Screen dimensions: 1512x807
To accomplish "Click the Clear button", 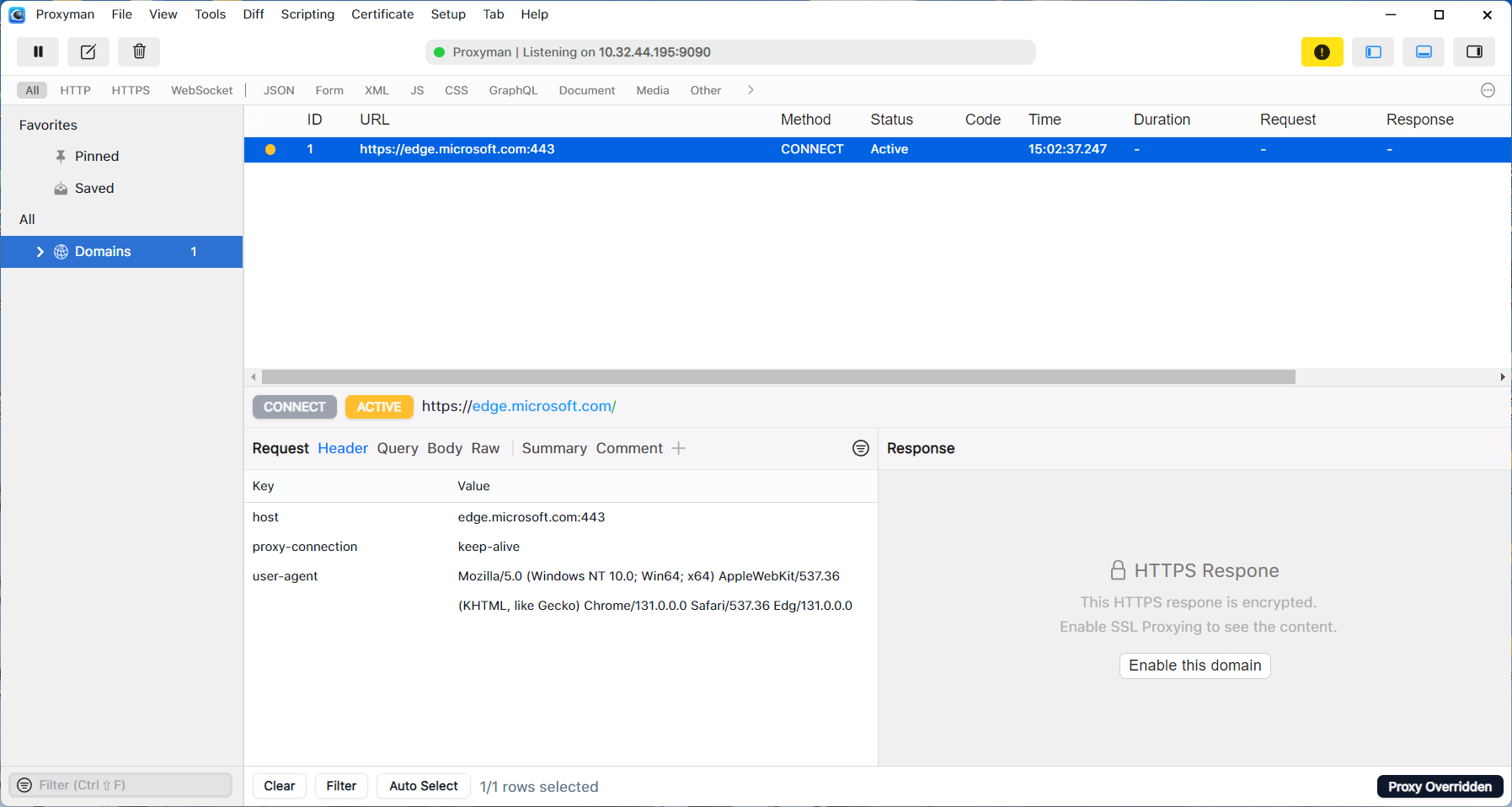I will pyautogui.click(x=280, y=786).
